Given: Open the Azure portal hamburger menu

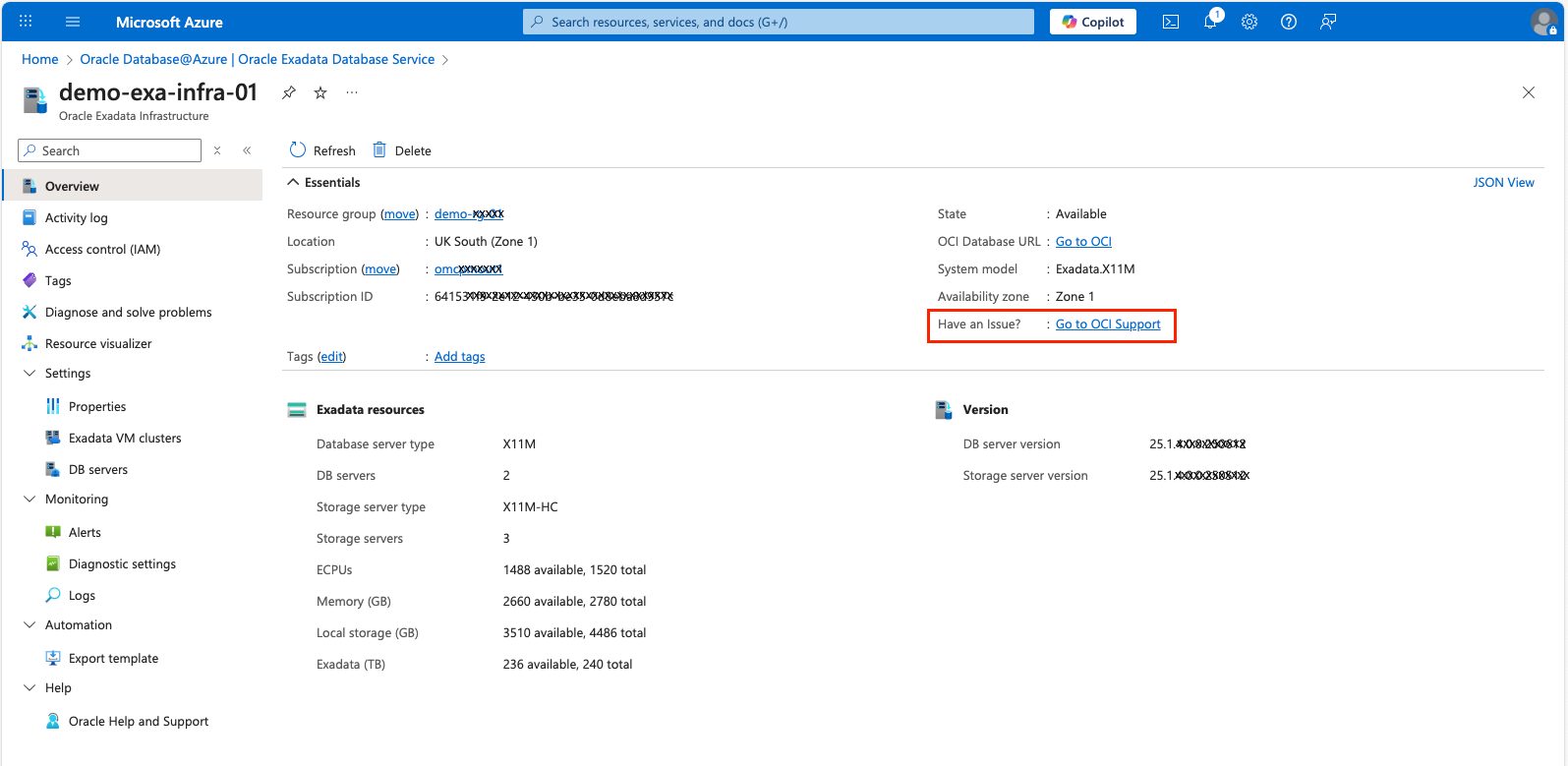Looking at the screenshot, I should [73, 22].
